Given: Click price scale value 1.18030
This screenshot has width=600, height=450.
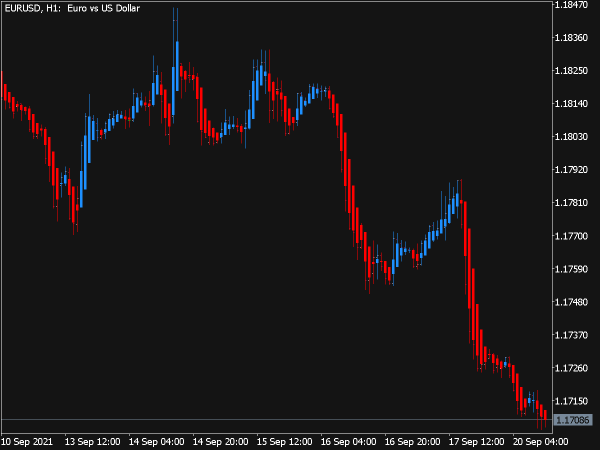Looking at the screenshot, I should click(x=571, y=137).
